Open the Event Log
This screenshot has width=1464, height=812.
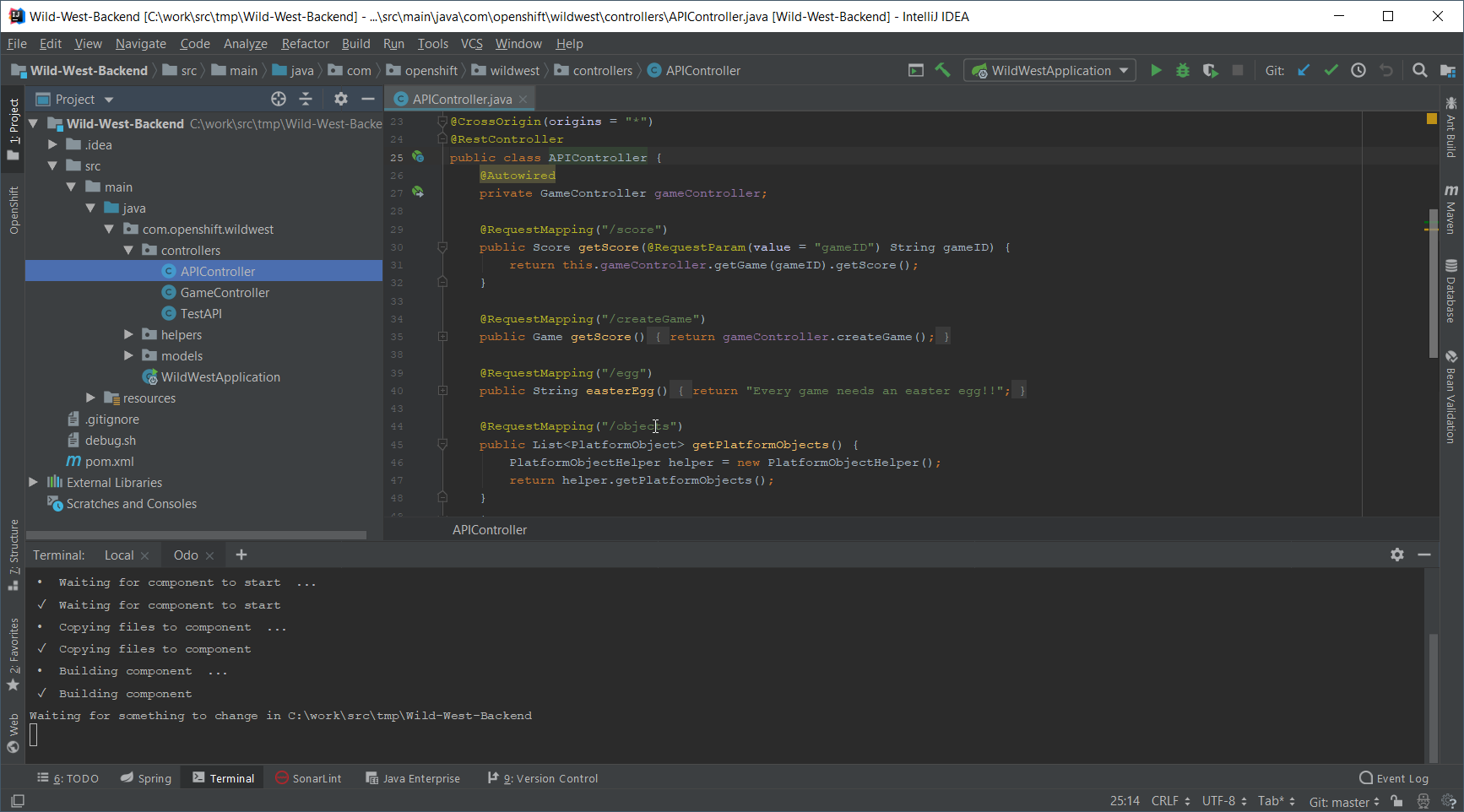coord(1394,778)
